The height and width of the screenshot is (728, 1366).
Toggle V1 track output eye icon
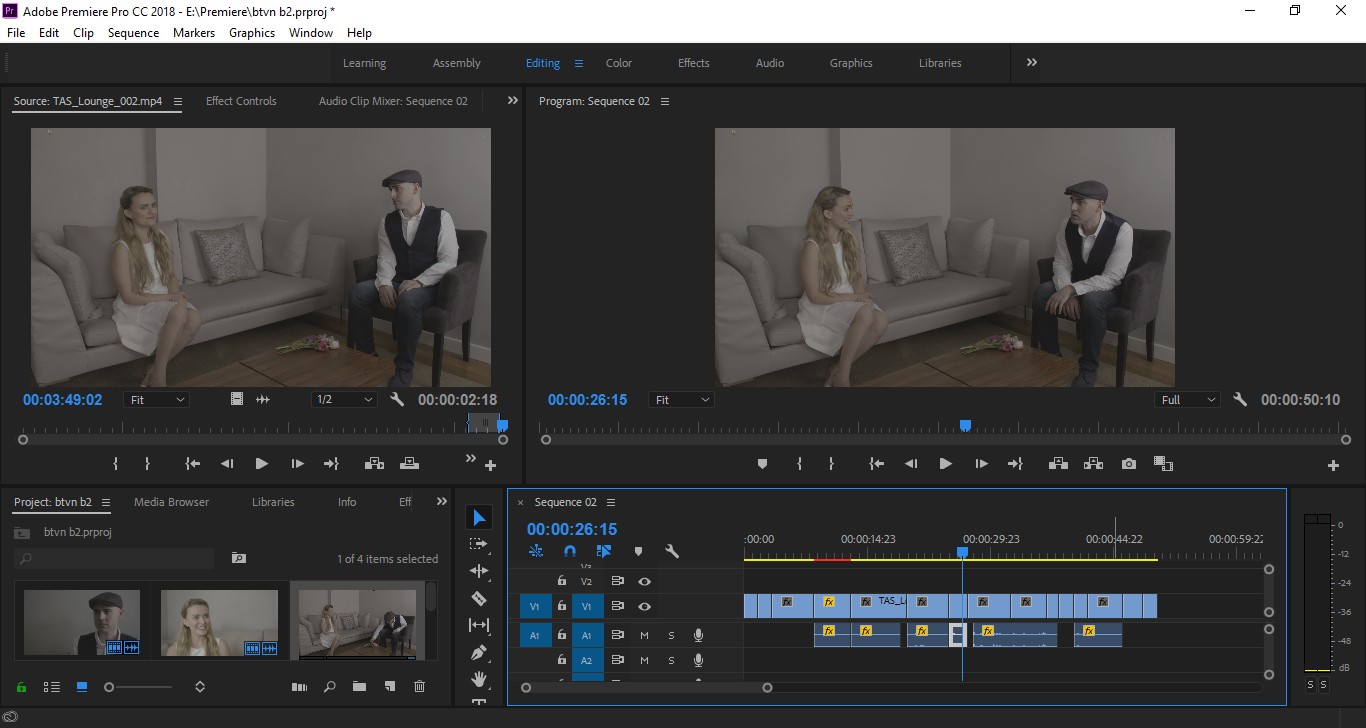tap(645, 606)
